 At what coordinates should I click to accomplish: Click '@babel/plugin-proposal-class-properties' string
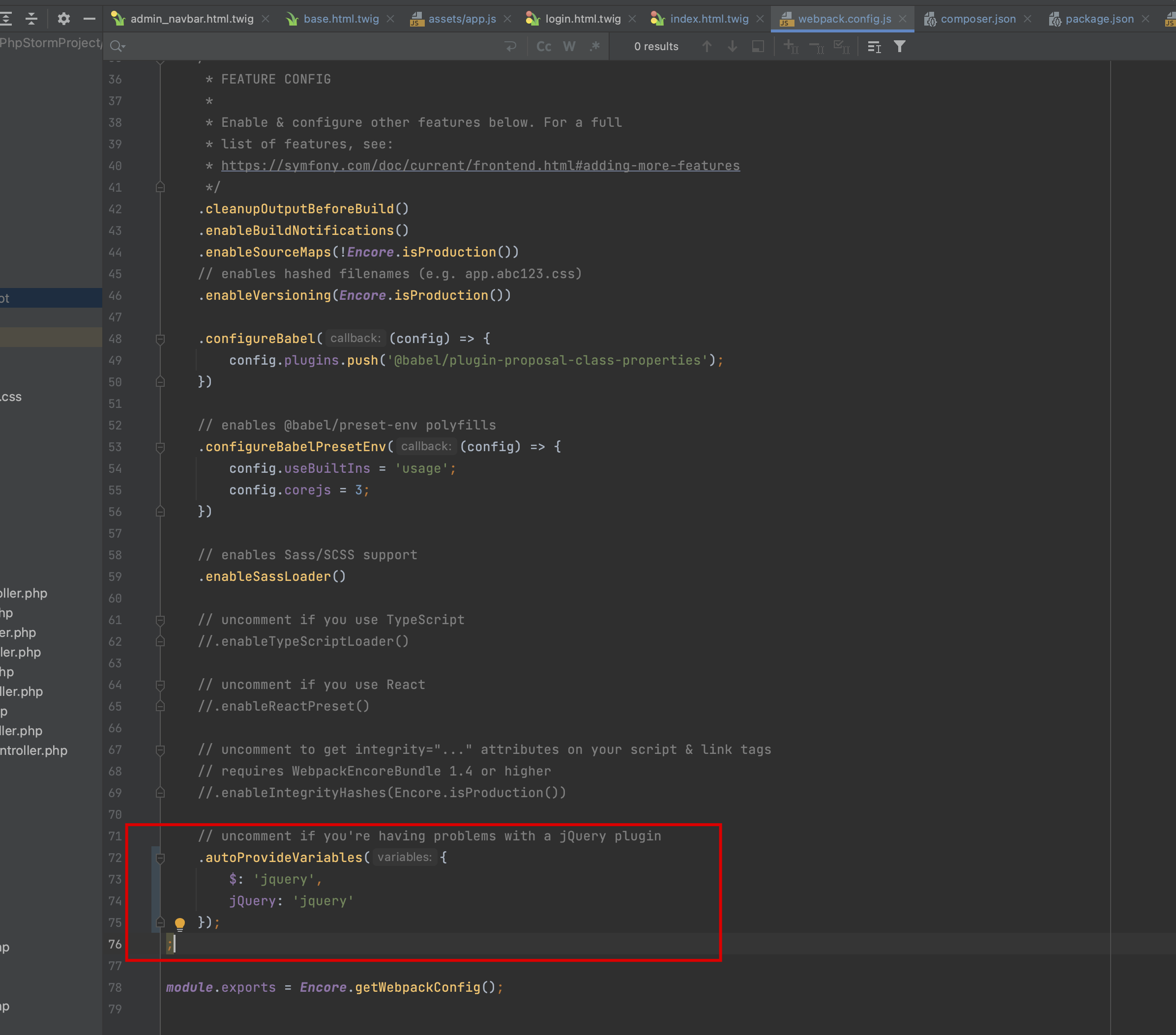click(x=547, y=360)
